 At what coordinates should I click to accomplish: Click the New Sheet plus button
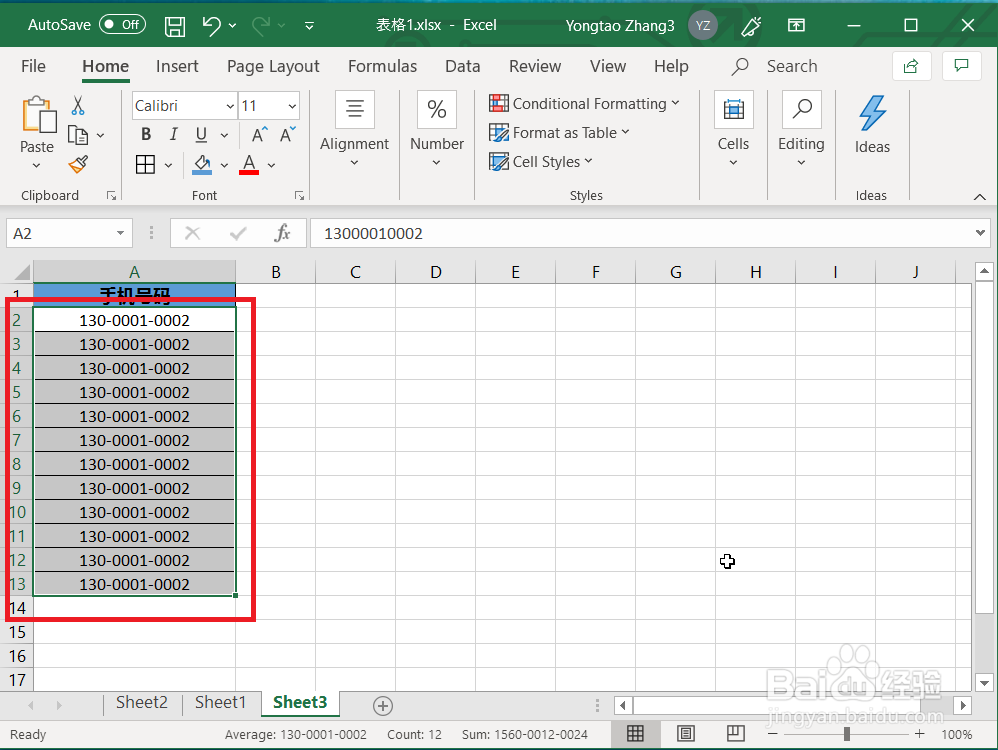tap(382, 705)
